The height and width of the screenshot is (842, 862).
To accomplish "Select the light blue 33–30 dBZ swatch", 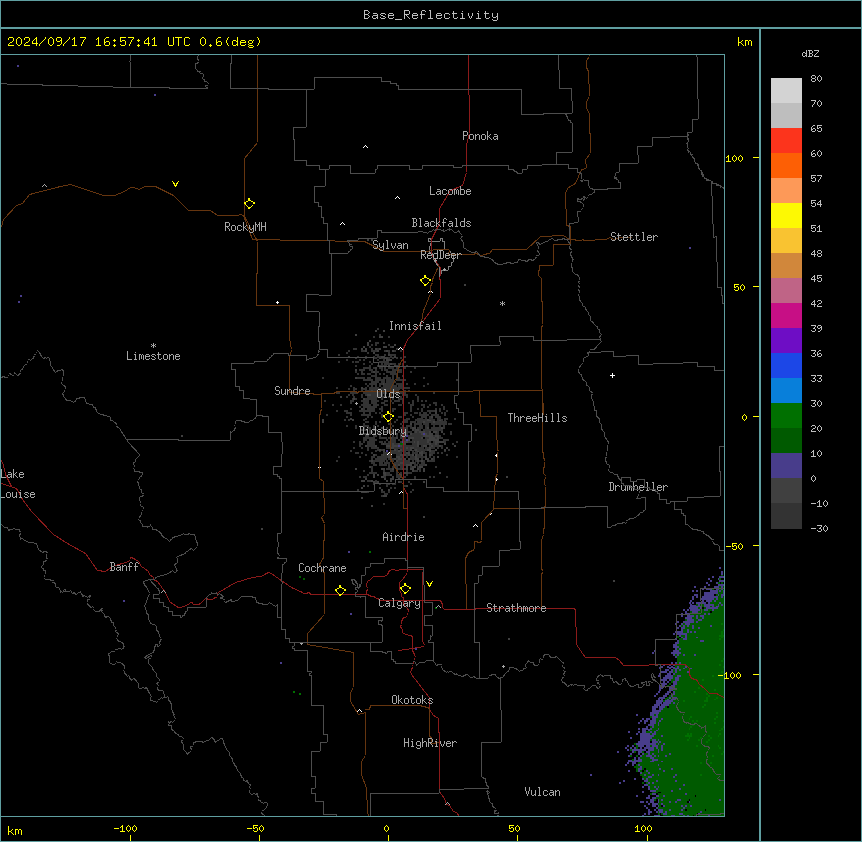I will pos(786,391).
